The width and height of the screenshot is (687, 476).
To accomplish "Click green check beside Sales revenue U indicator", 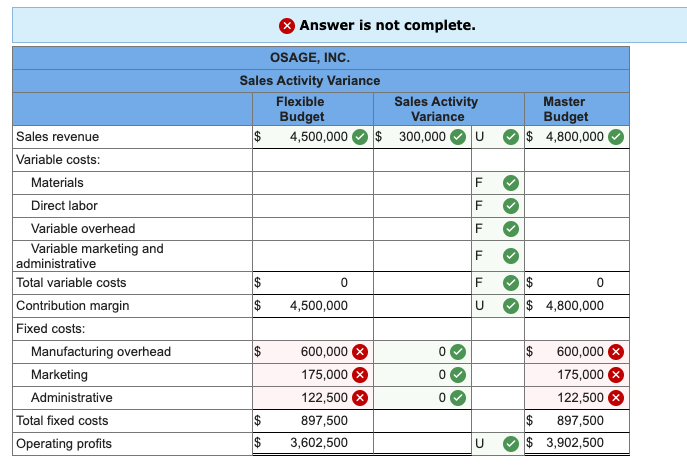I will coord(511,137).
